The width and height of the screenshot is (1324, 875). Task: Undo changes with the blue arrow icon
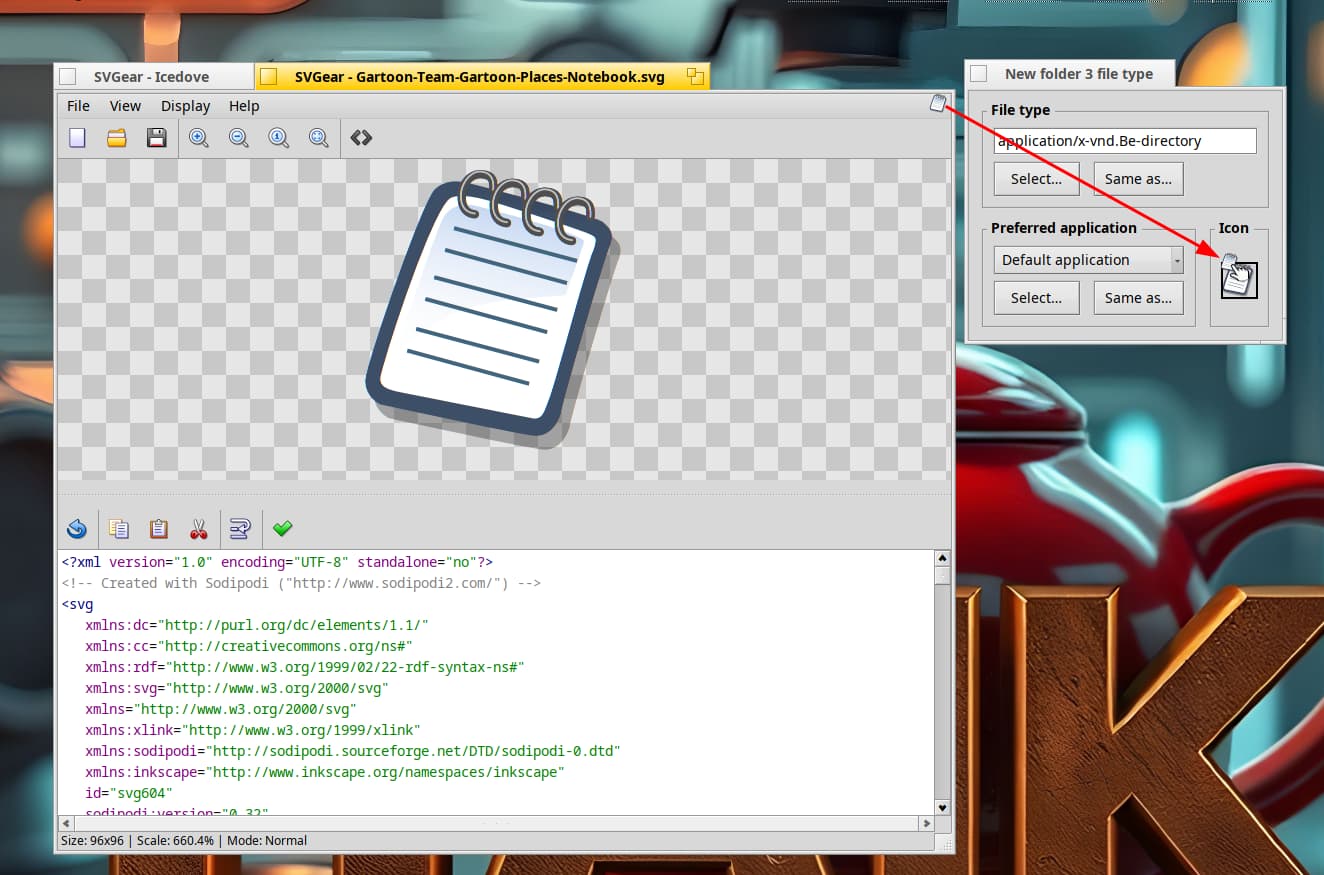77,528
